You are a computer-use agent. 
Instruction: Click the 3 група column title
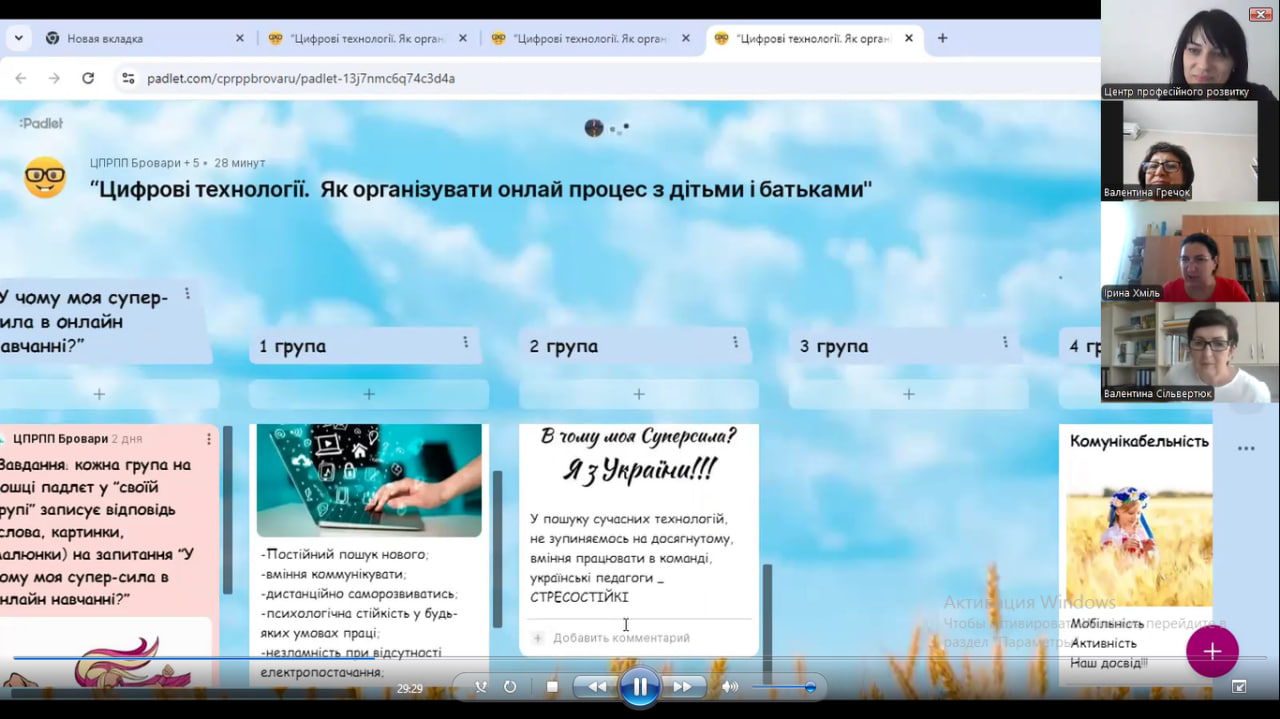pos(833,347)
